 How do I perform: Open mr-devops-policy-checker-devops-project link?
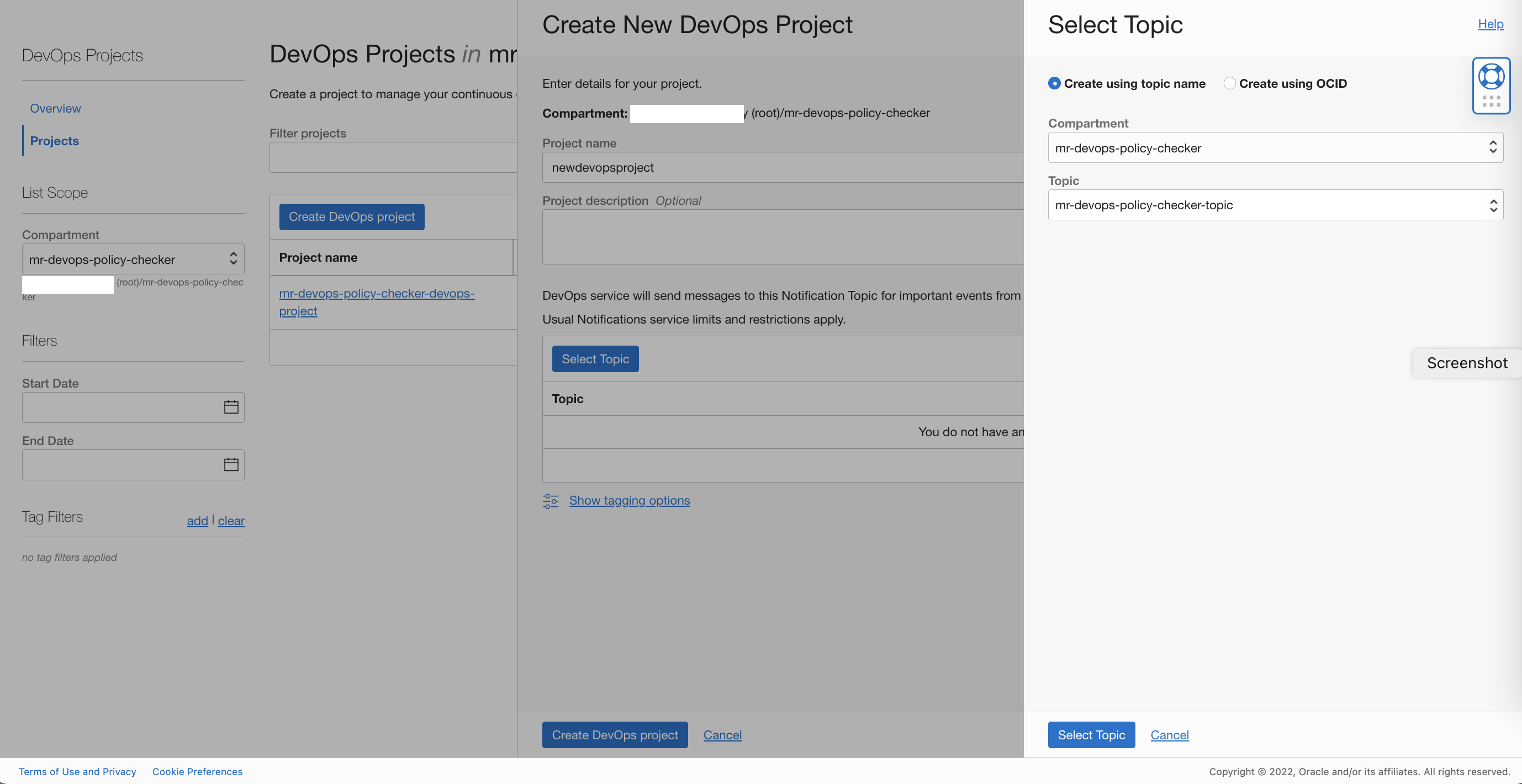point(377,302)
